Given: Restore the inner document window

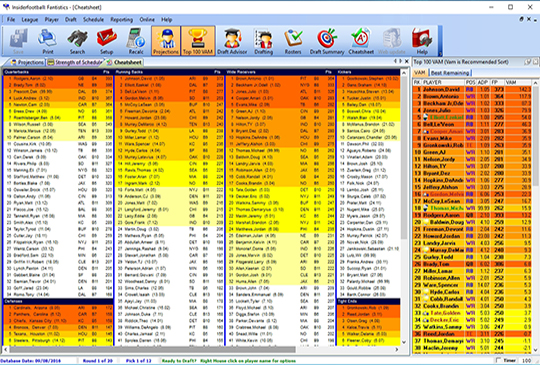Looking at the screenshot, I should pos(521,19).
